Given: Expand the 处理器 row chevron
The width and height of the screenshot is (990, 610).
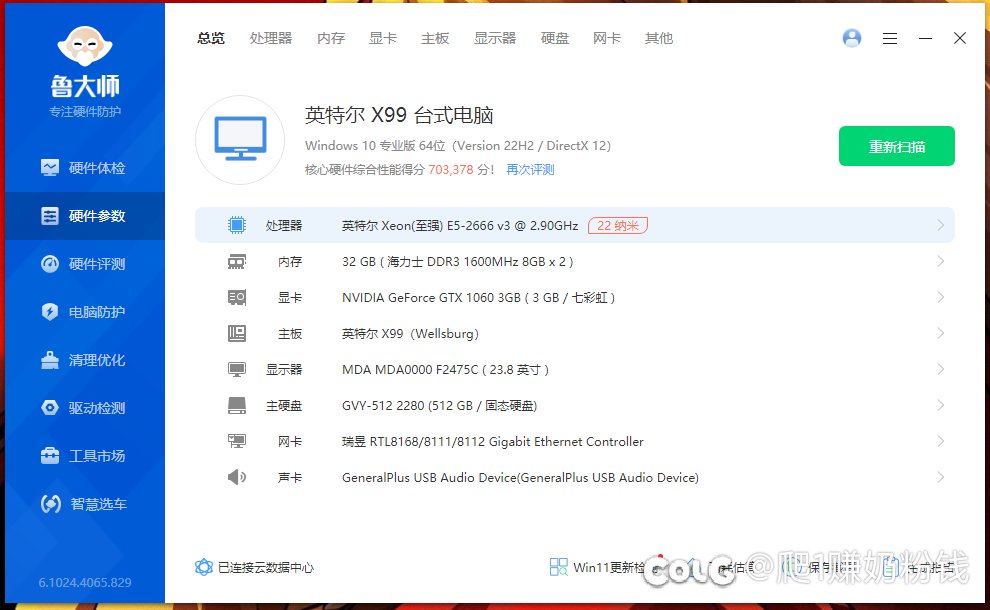Looking at the screenshot, I should coord(941,225).
